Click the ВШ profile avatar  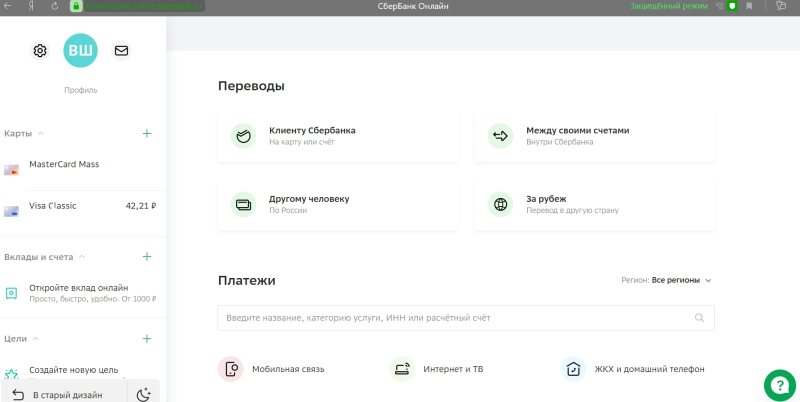tap(80, 50)
